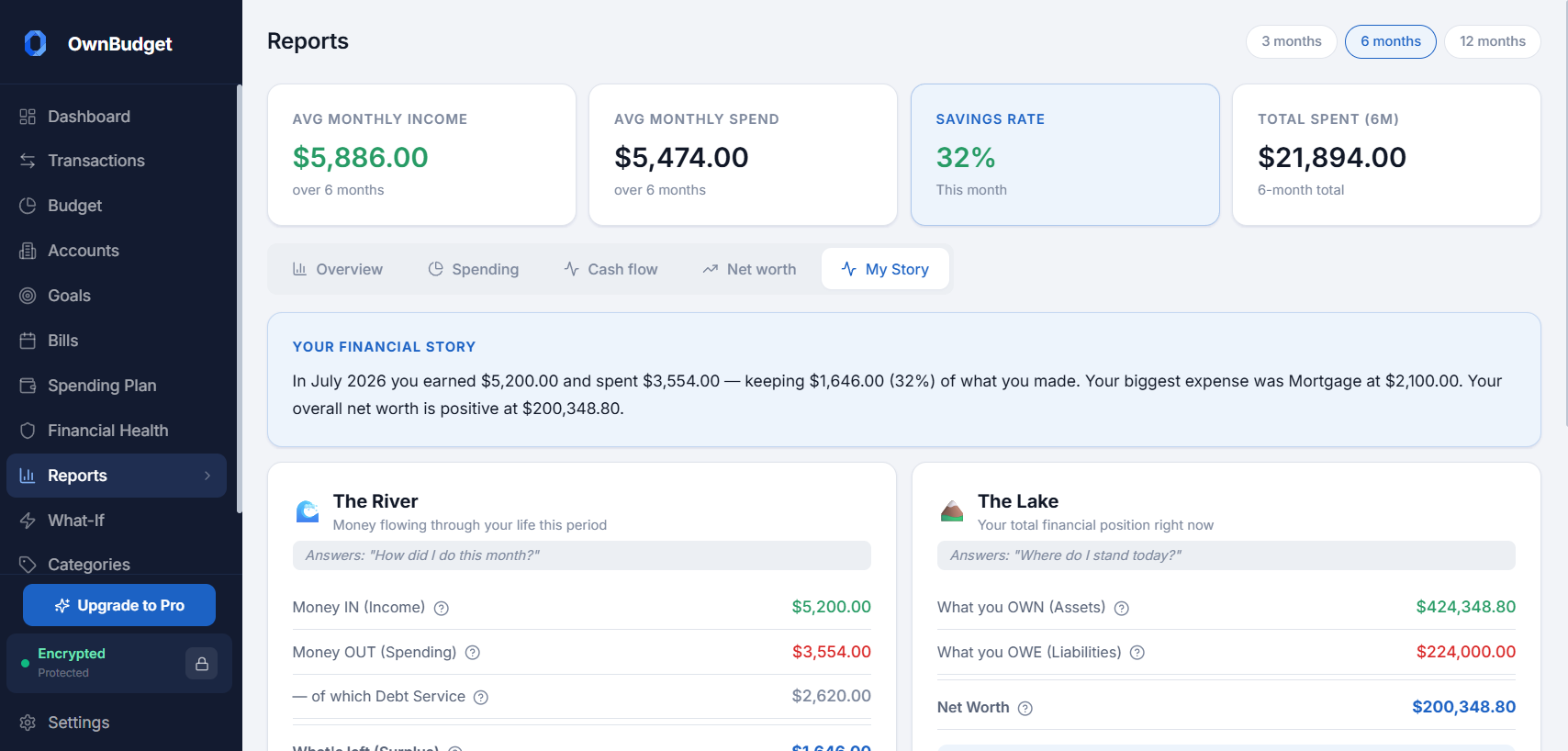The image size is (1568, 751).
Task: Click the Accounts building icon
Action: click(x=28, y=251)
